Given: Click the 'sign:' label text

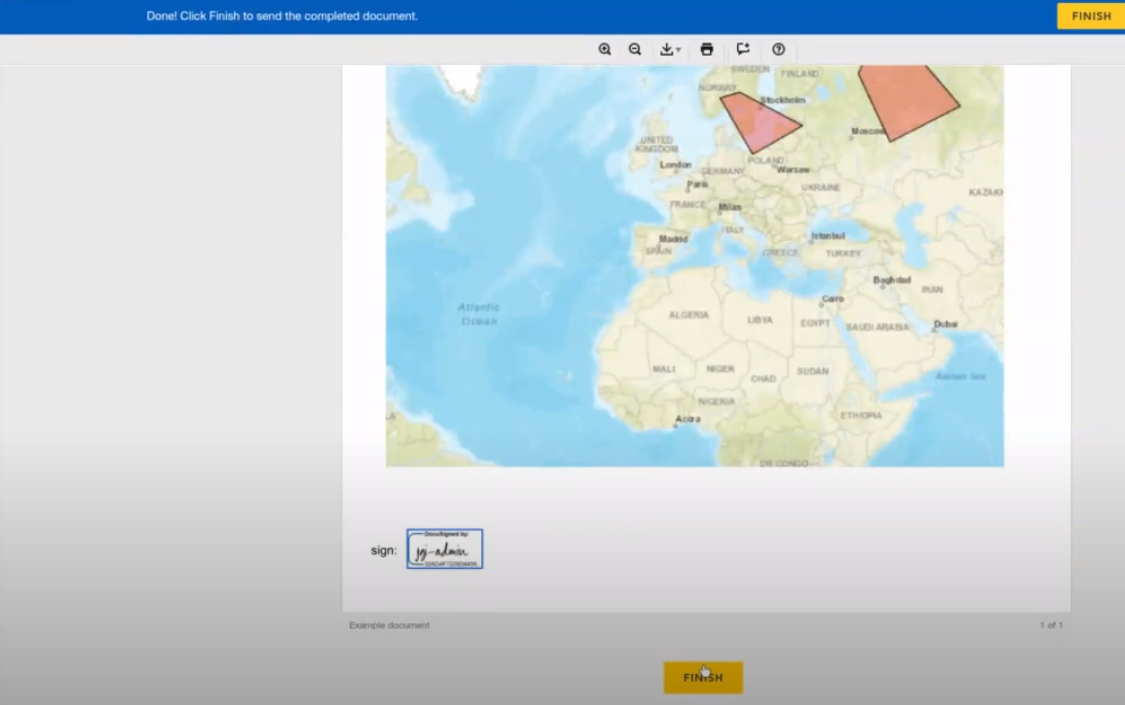Looking at the screenshot, I should tap(384, 550).
